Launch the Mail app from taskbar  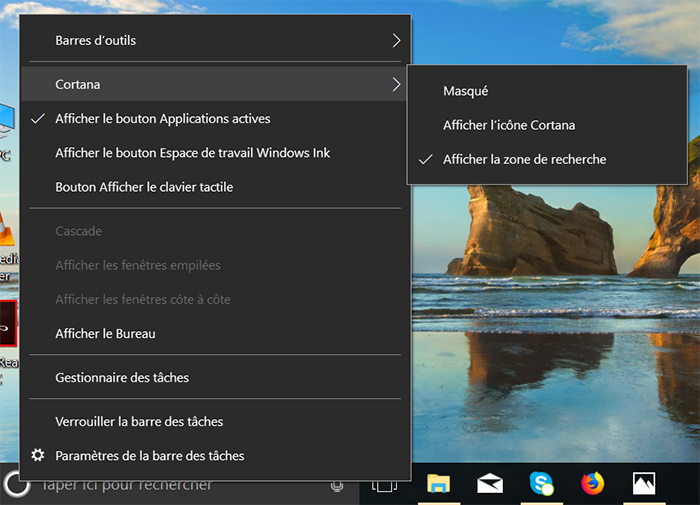[x=490, y=485]
